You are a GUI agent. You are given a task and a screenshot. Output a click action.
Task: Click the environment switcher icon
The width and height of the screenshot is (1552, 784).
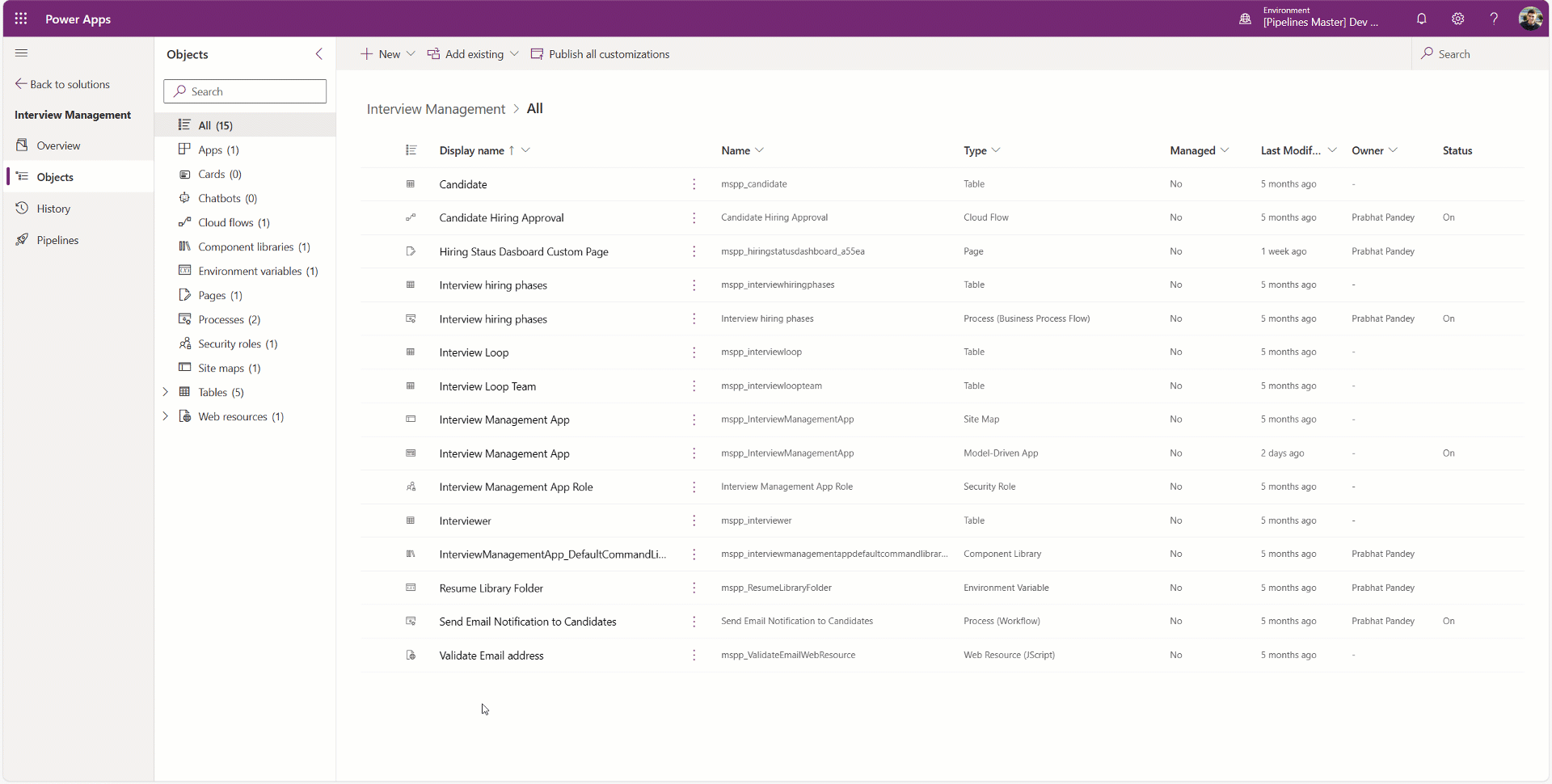click(x=1245, y=19)
